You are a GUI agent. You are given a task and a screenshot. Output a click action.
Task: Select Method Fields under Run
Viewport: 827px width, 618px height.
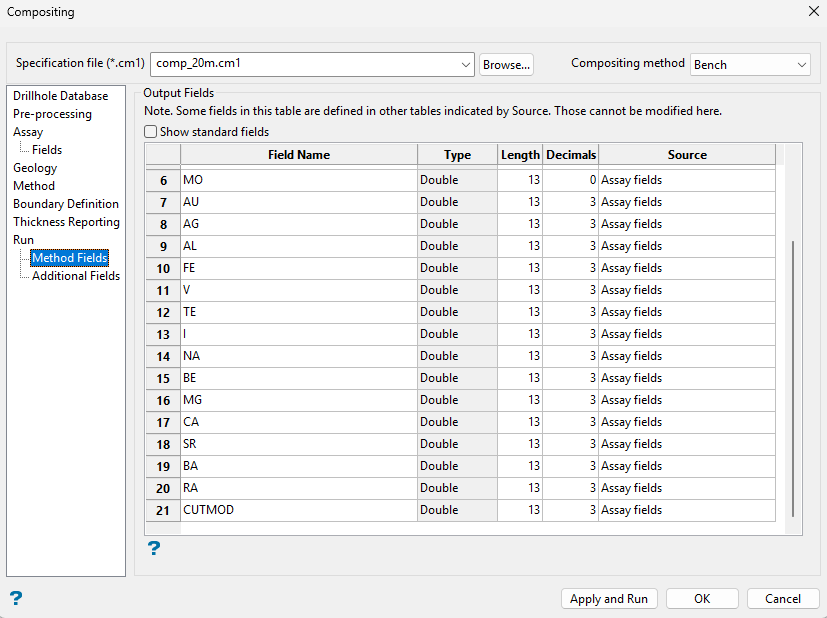point(70,257)
